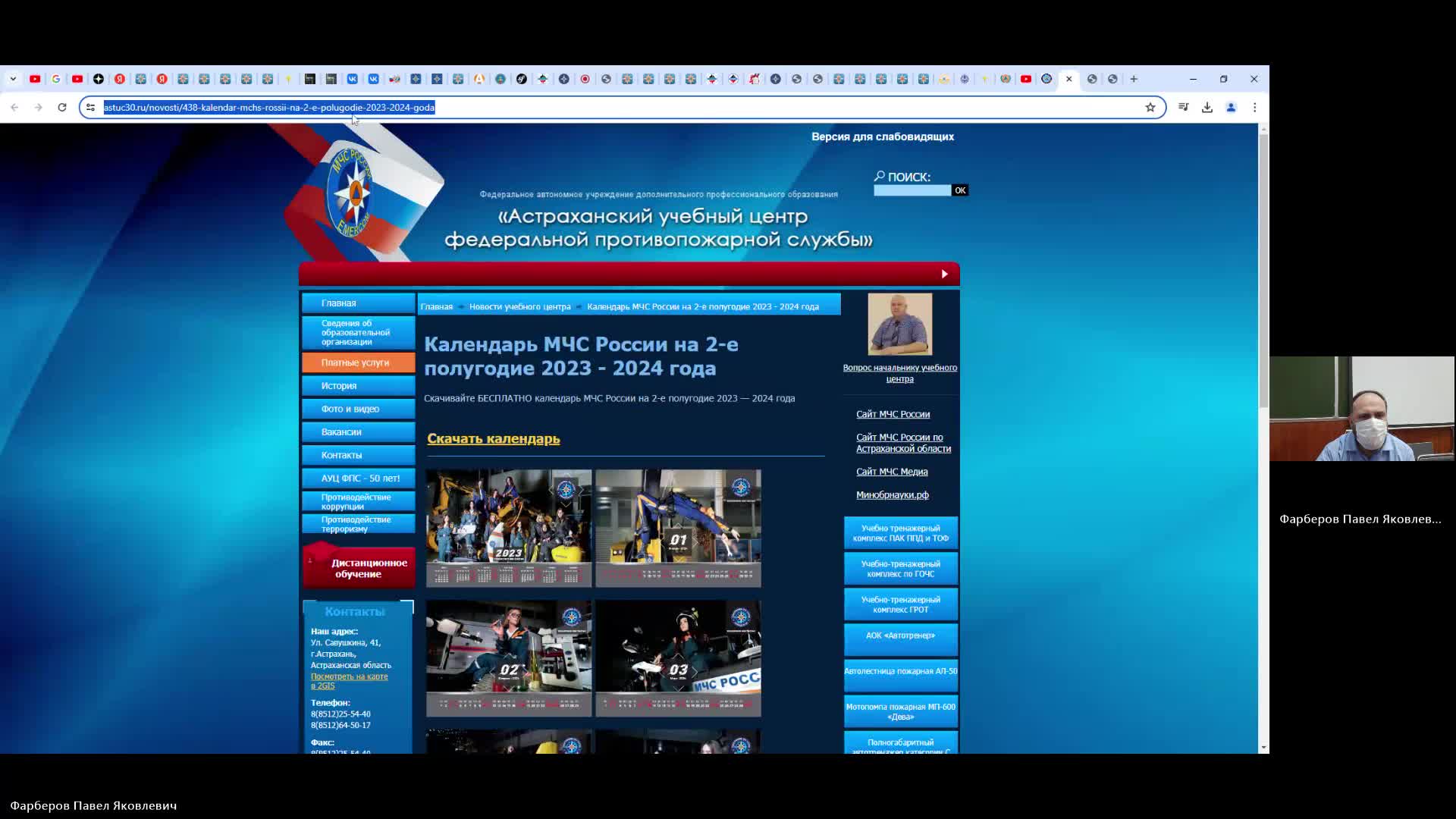1456x819 pixels.
Task: Switch to the Google tab
Action: (x=56, y=79)
